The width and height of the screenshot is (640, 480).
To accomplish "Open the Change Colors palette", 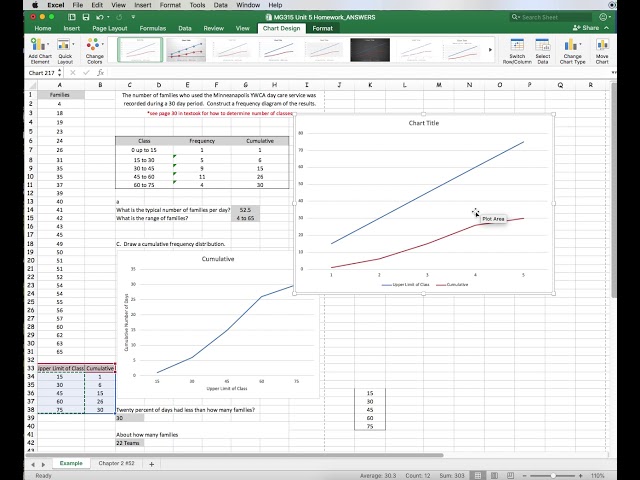I will (x=94, y=51).
